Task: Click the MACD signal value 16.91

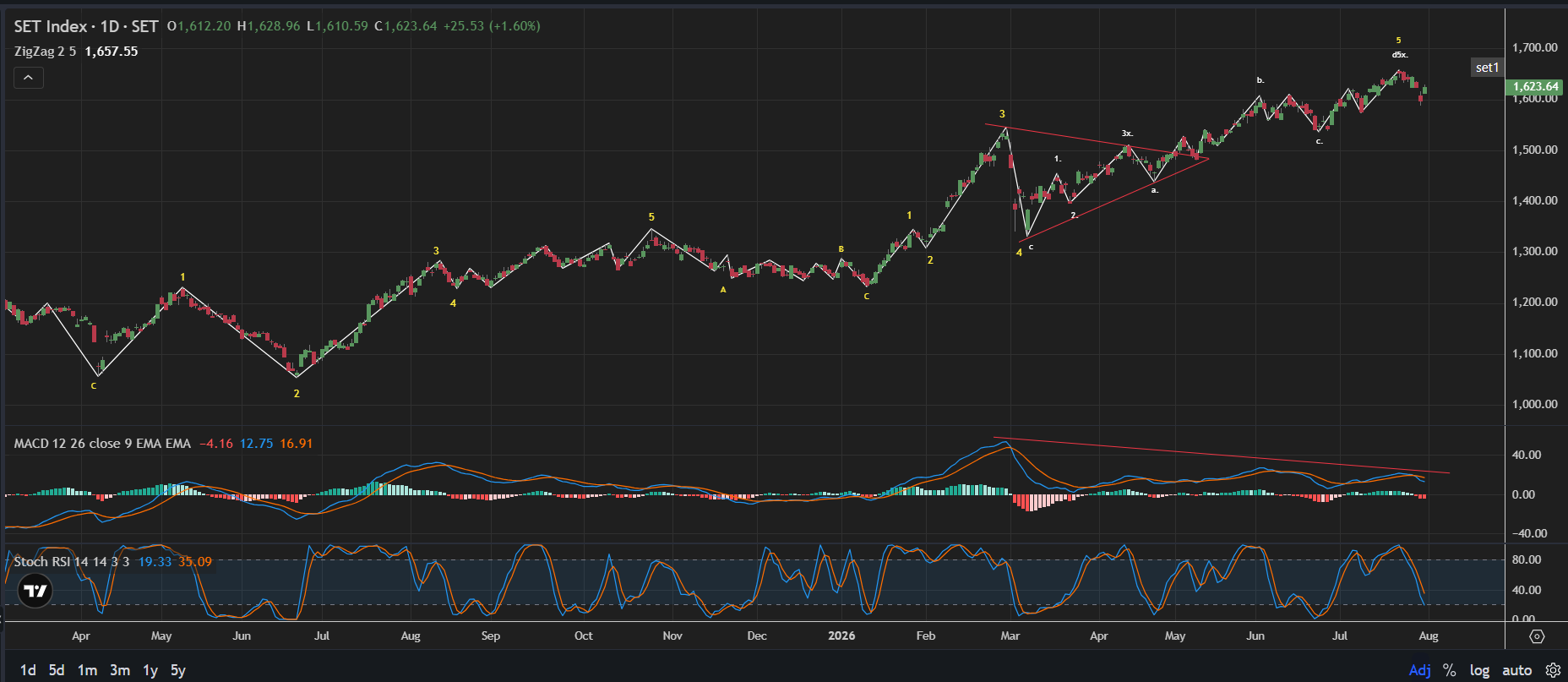Action: coord(297,444)
